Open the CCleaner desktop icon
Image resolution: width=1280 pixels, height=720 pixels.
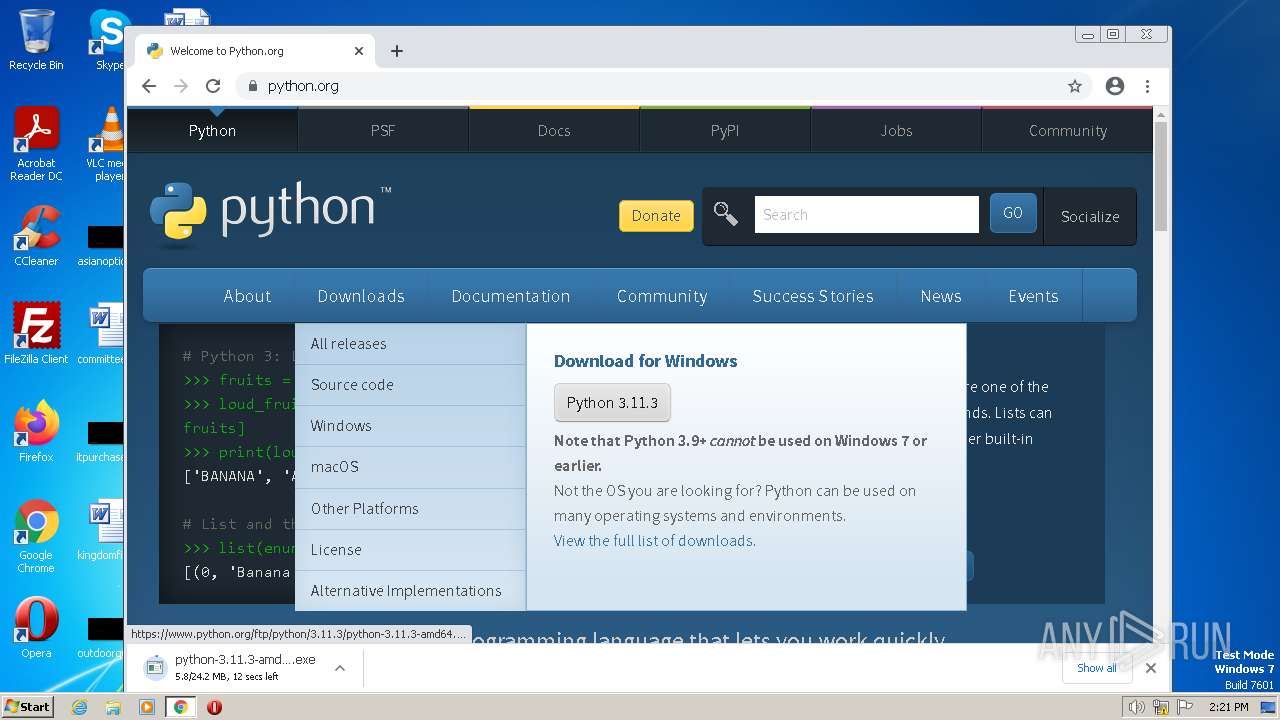pyautogui.click(x=36, y=236)
